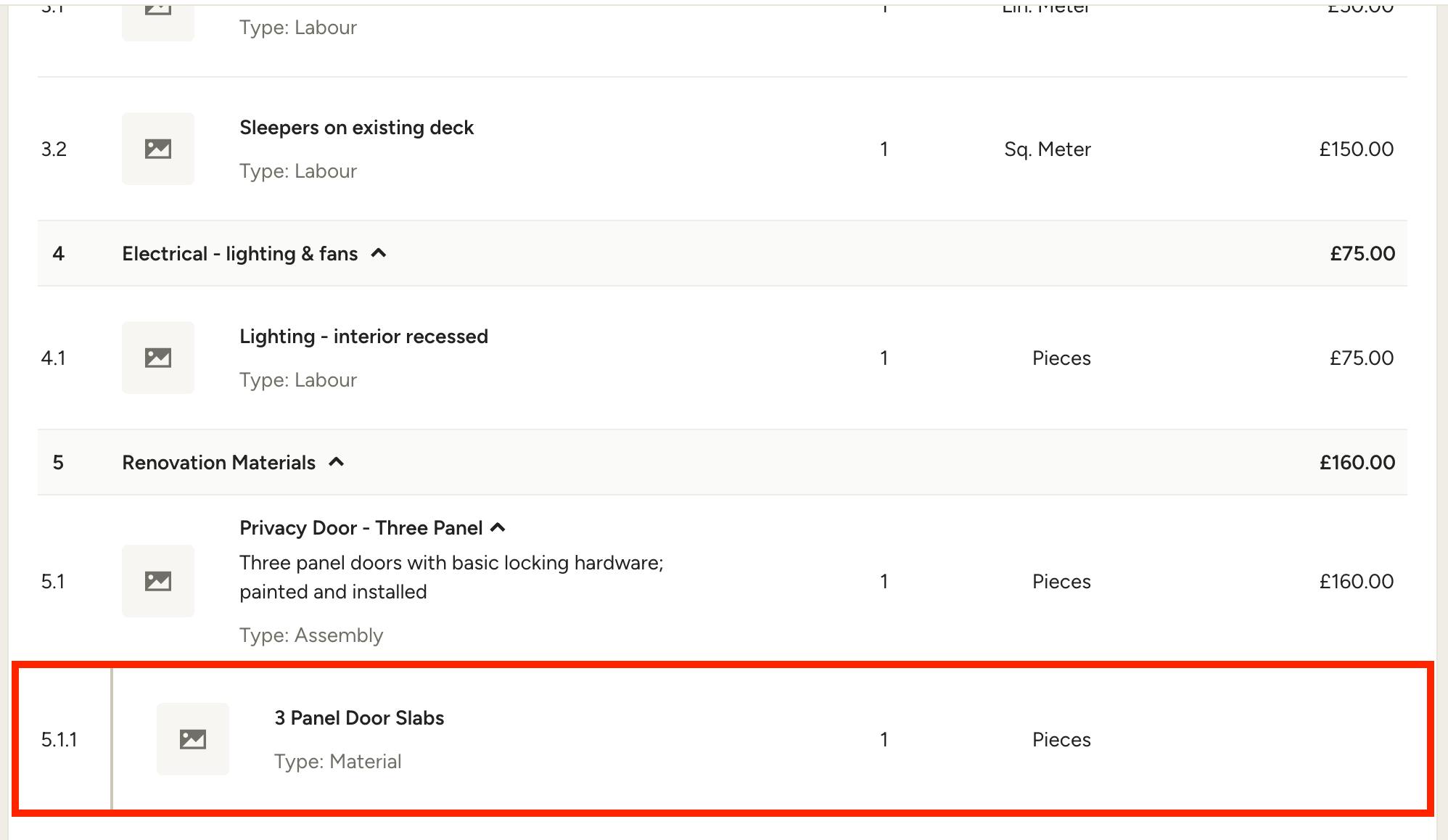Click the £75.00 Electrical section total
1448x840 pixels.
1362,254
